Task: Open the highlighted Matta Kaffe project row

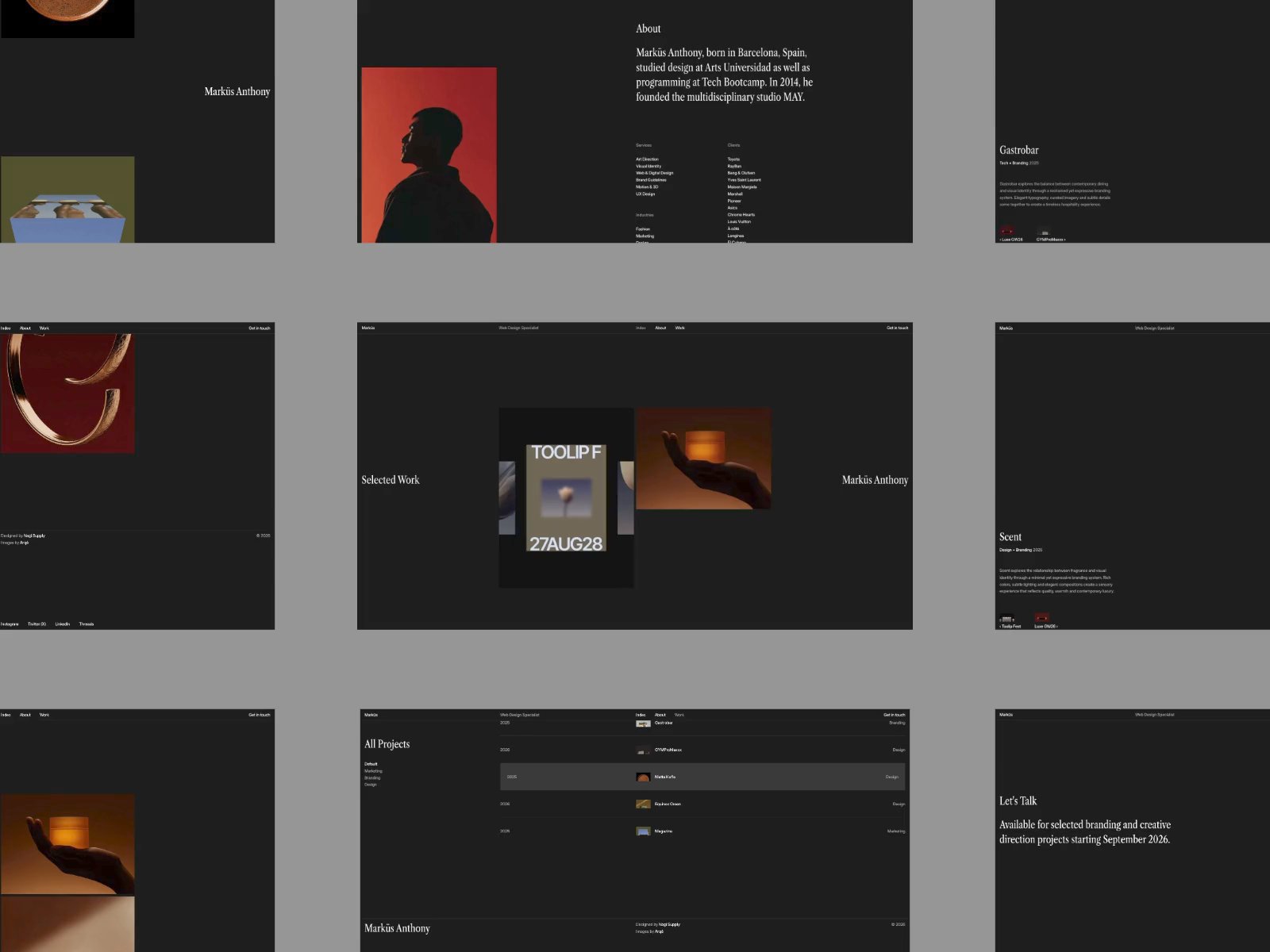Action: tap(702, 777)
